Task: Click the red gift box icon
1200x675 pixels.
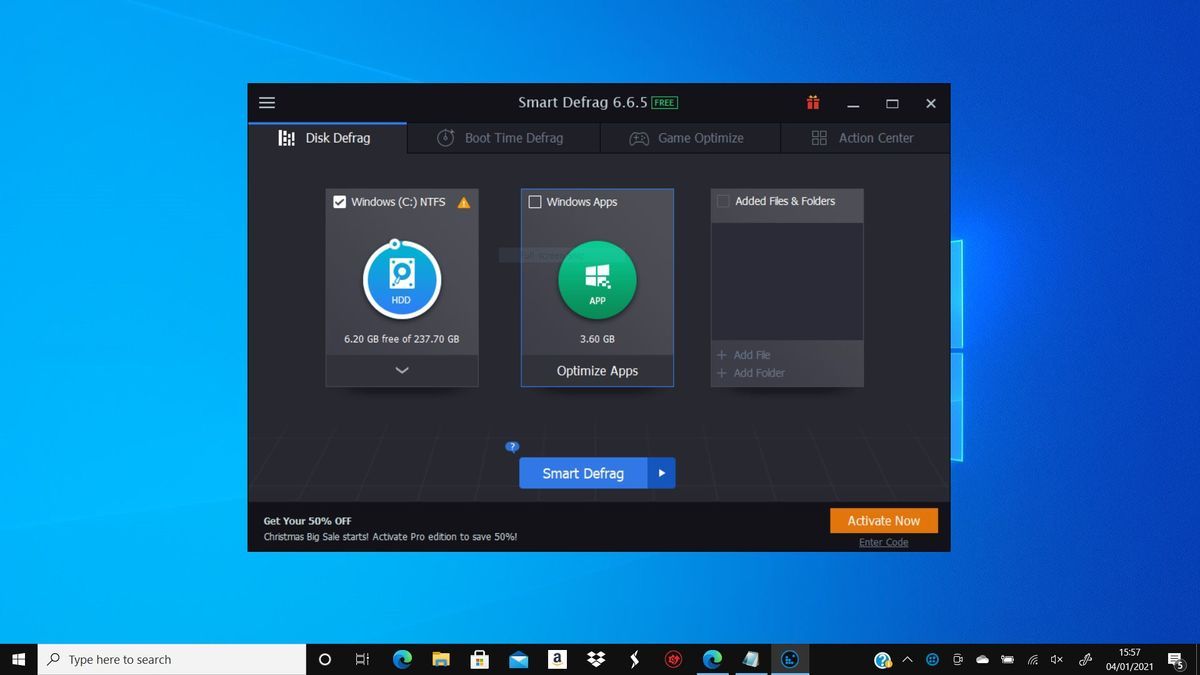Action: click(x=813, y=102)
